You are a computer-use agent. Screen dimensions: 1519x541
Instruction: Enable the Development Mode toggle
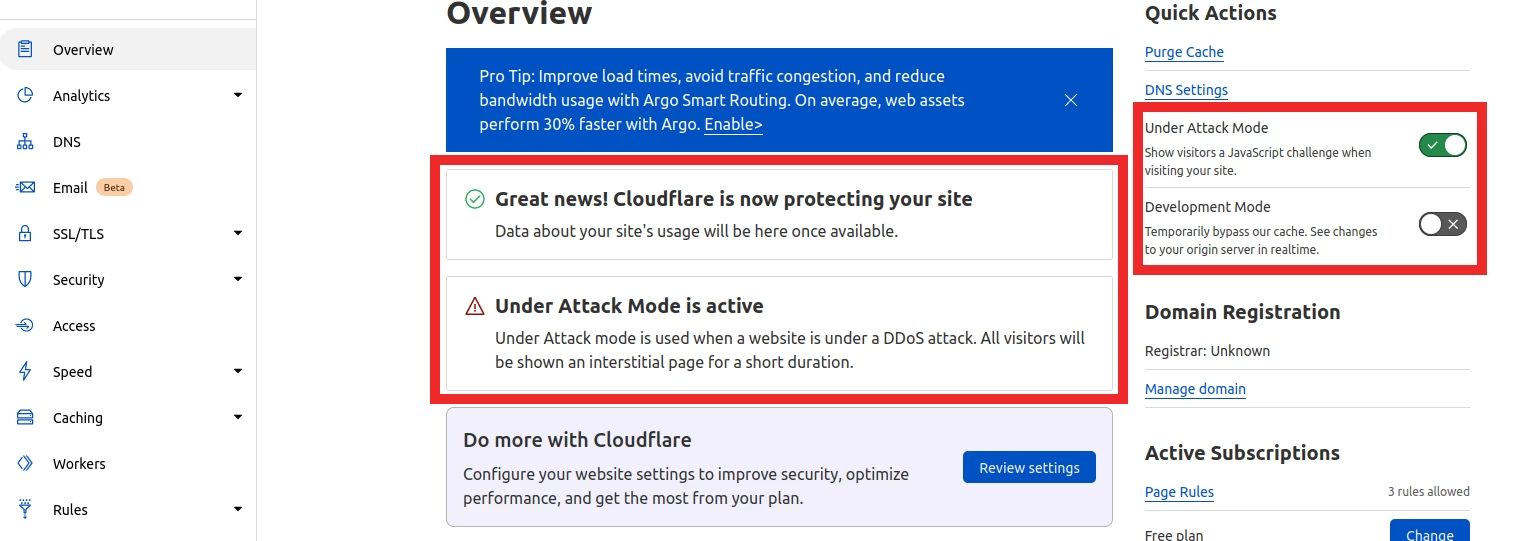tap(1442, 224)
